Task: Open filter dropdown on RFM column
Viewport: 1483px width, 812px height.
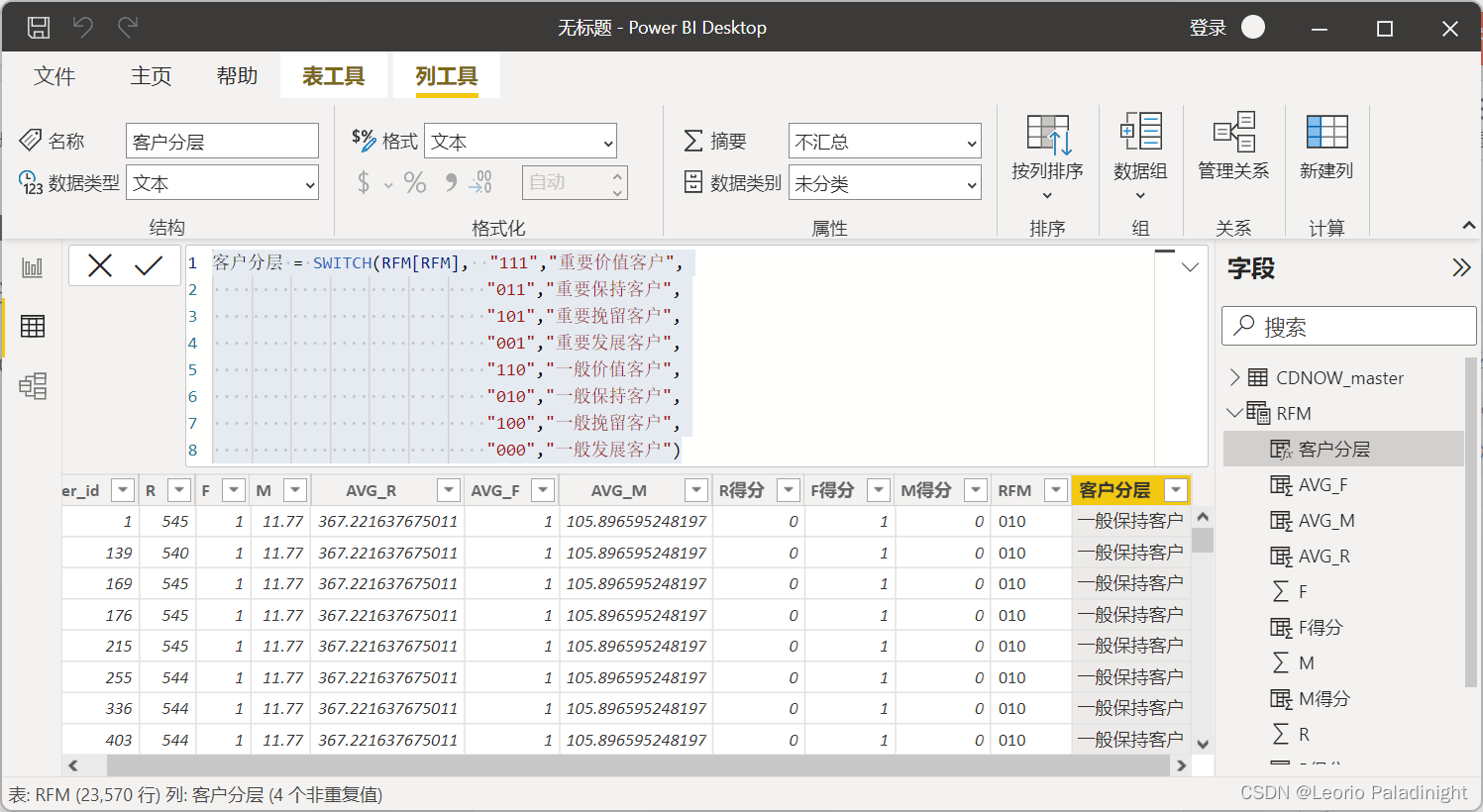Action: coord(1056,490)
